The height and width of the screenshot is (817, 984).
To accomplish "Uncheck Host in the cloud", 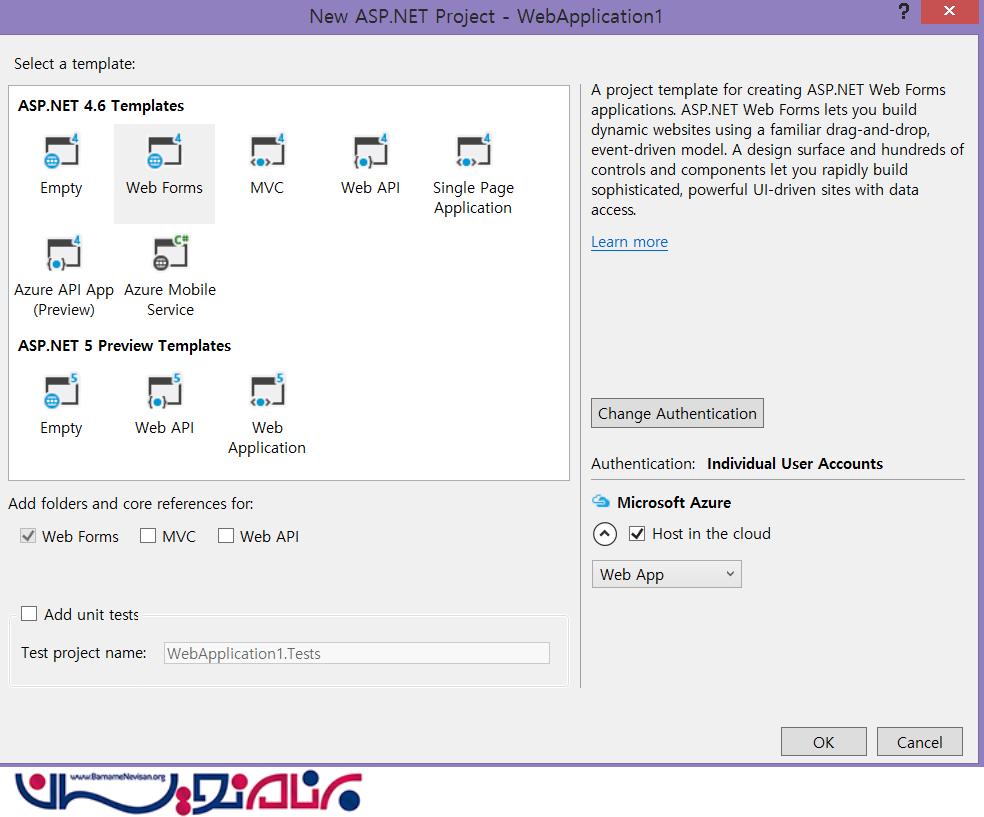I will [637, 534].
